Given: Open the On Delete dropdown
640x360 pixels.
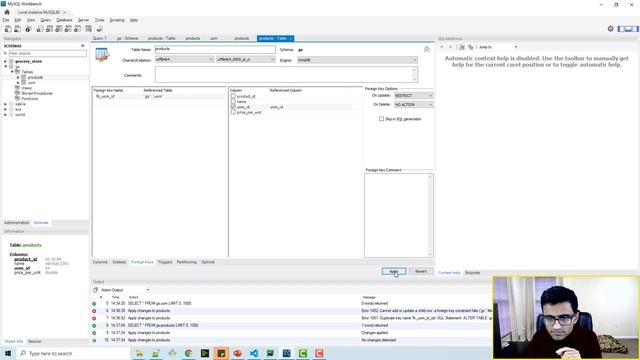Looking at the screenshot, I should (x=413, y=105).
